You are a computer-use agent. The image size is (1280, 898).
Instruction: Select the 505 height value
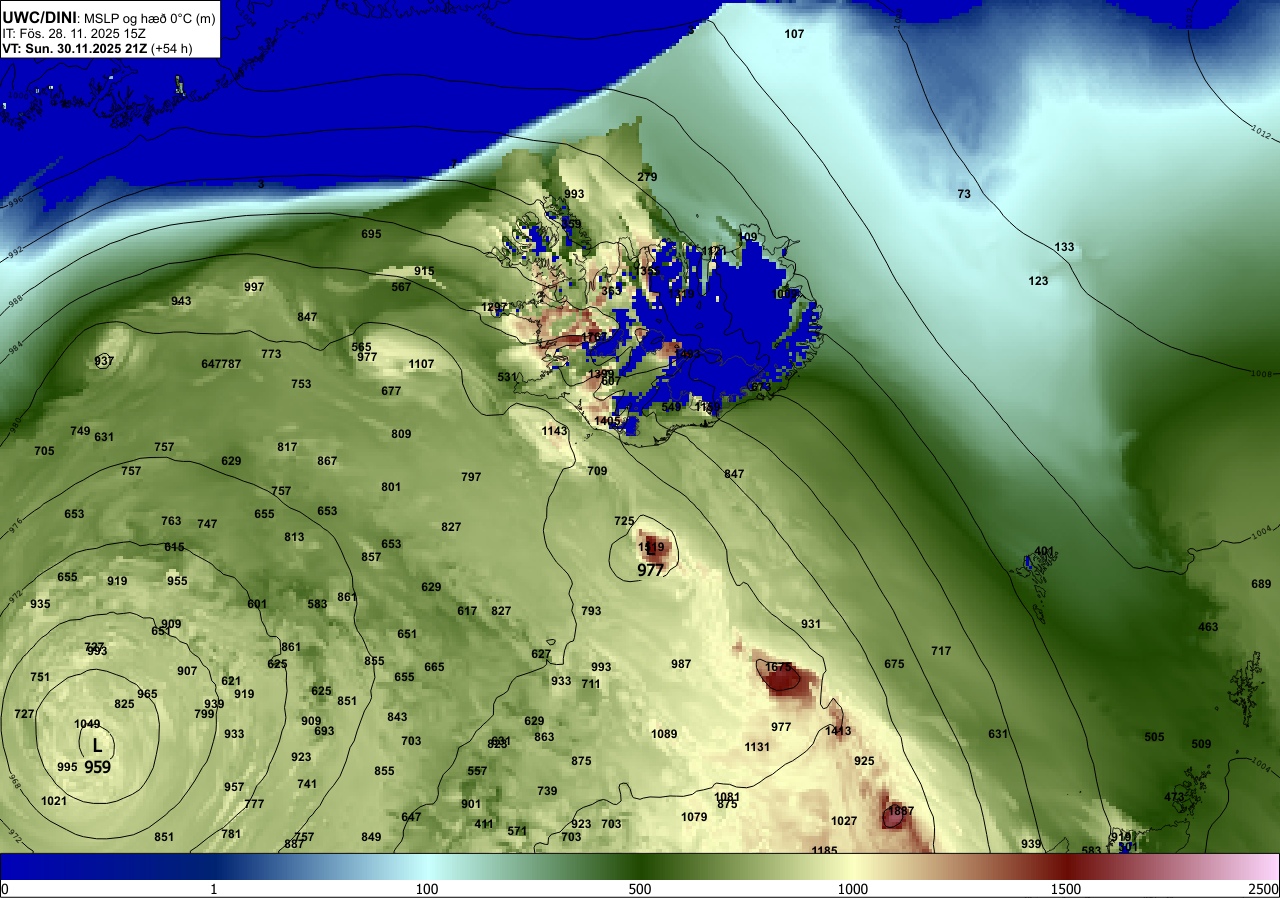(x=1154, y=737)
